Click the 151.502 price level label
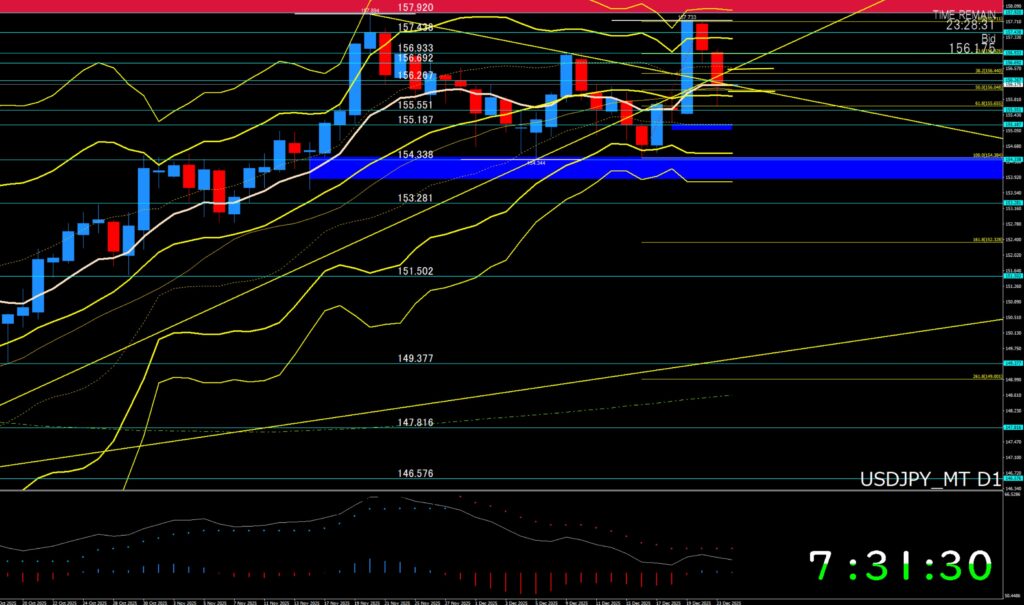Screen dimensions: 1024x605 pos(415,271)
